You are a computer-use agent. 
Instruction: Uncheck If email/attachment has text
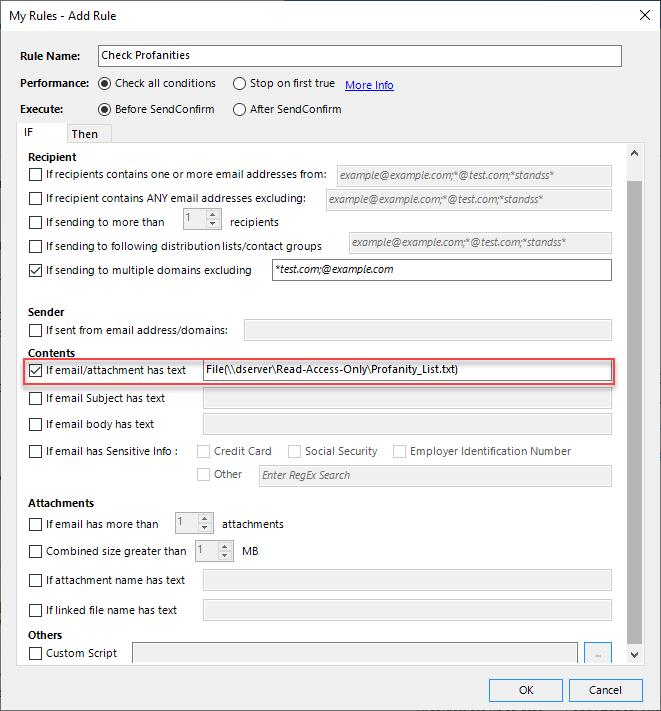(x=35, y=370)
